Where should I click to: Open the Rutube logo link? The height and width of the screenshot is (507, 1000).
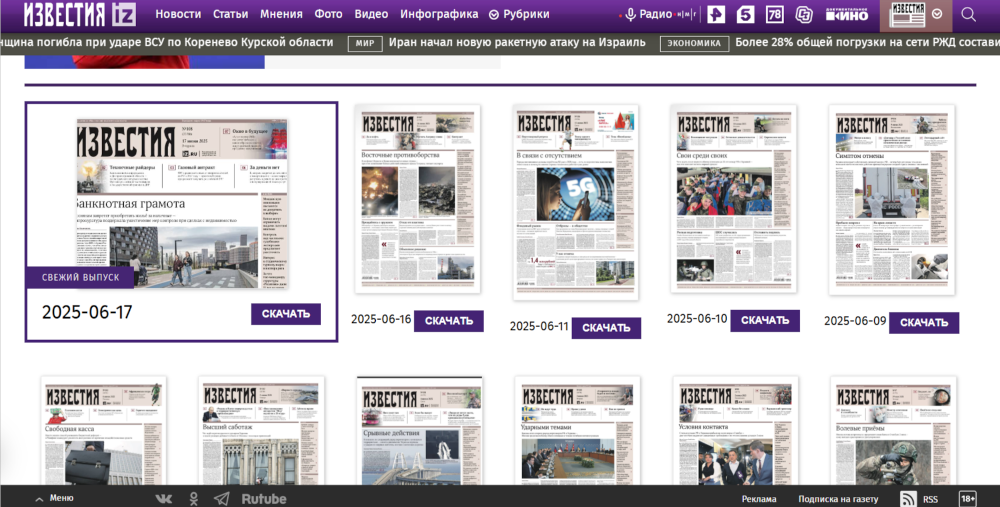(263, 499)
